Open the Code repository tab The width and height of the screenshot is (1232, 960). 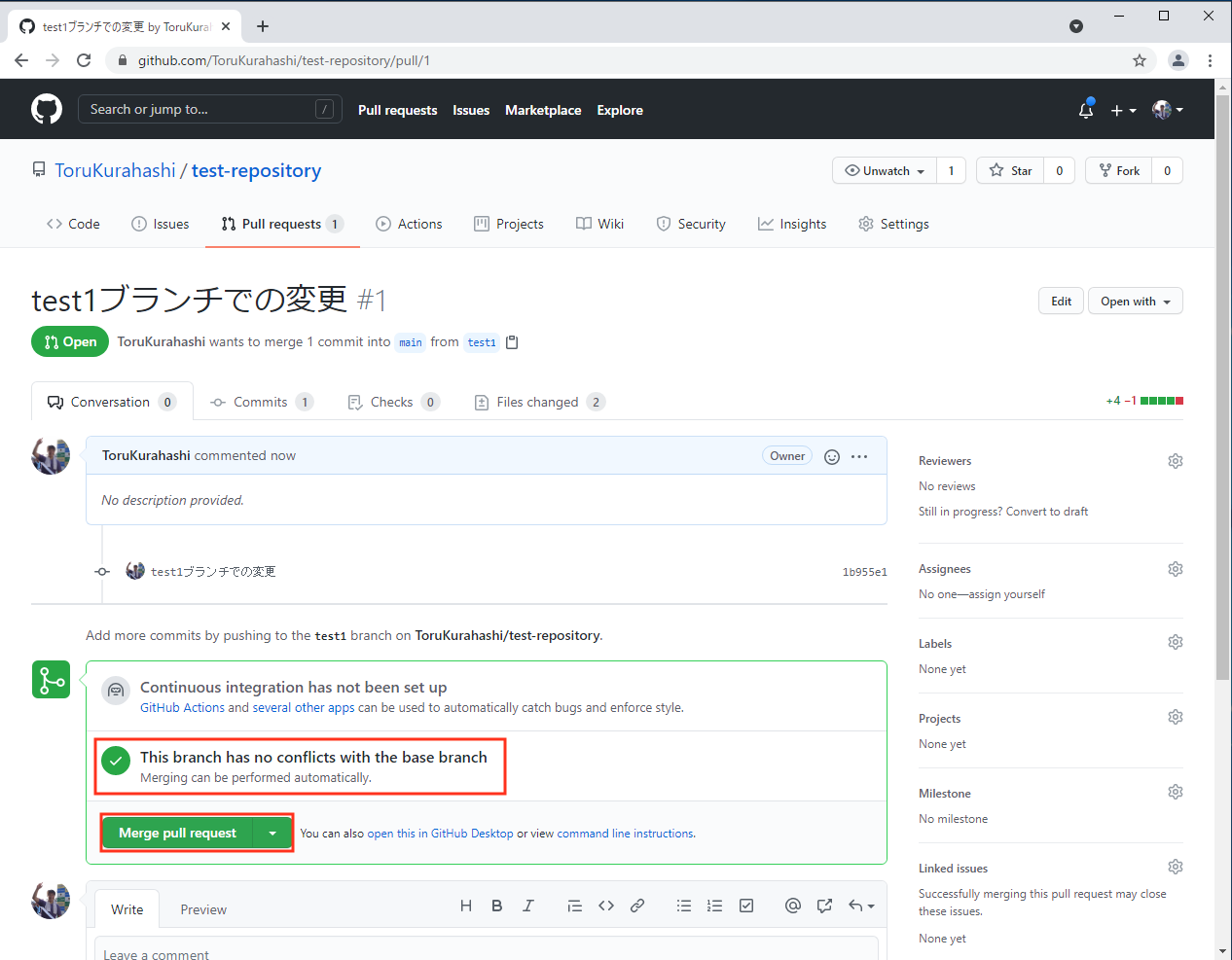[73, 224]
